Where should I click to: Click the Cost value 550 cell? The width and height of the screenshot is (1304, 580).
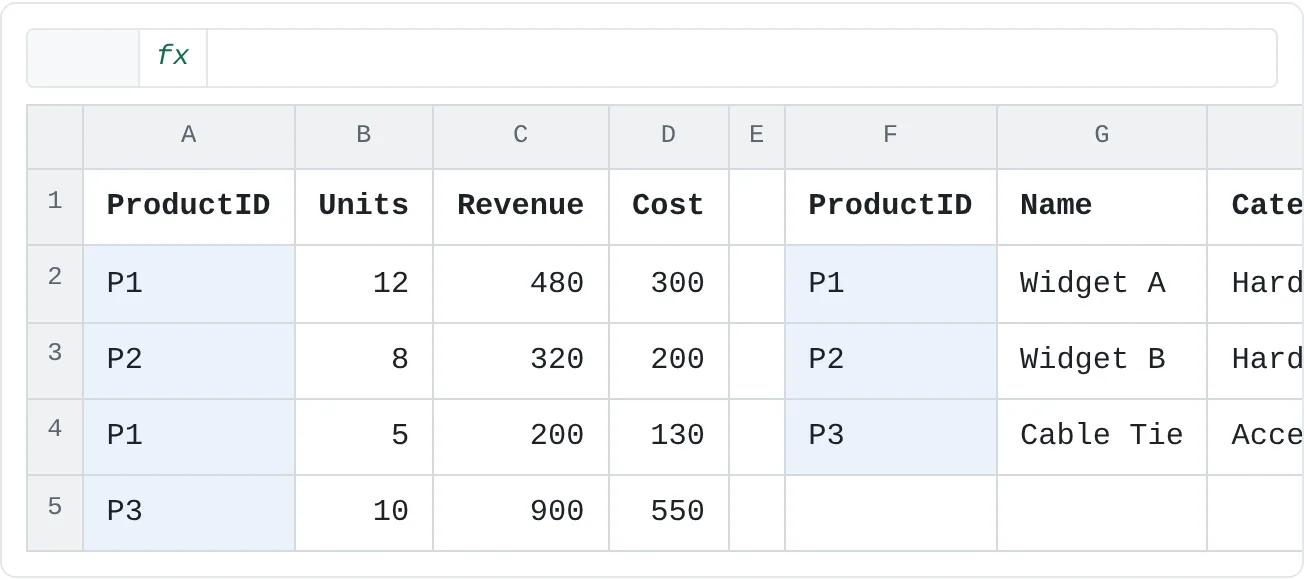(669, 512)
